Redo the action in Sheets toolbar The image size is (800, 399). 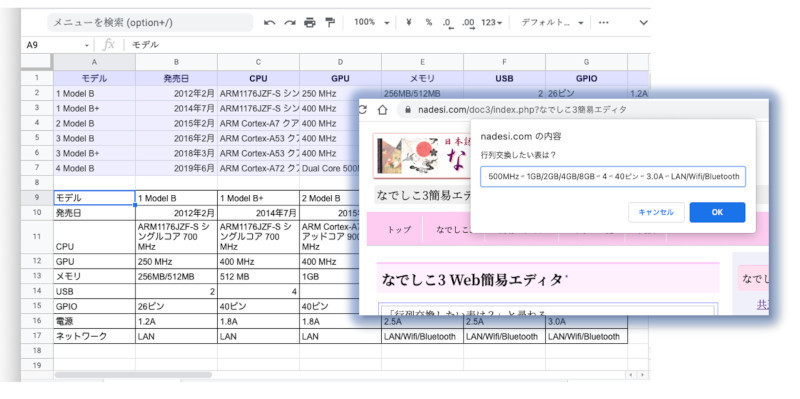(290, 22)
